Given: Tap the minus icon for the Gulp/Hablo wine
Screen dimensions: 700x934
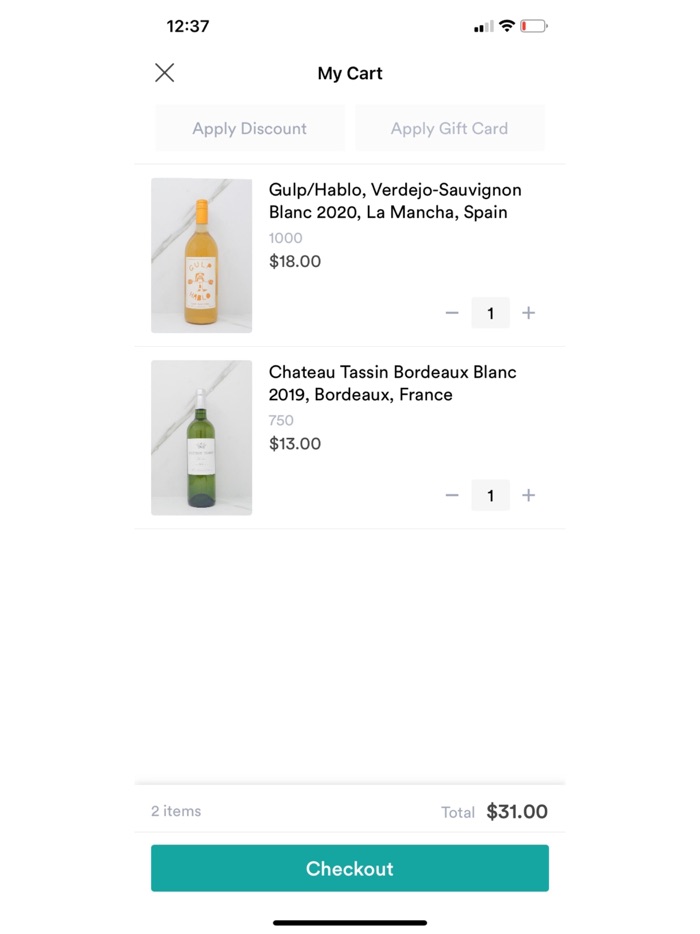Looking at the screenshot, I should click(452, 312).
